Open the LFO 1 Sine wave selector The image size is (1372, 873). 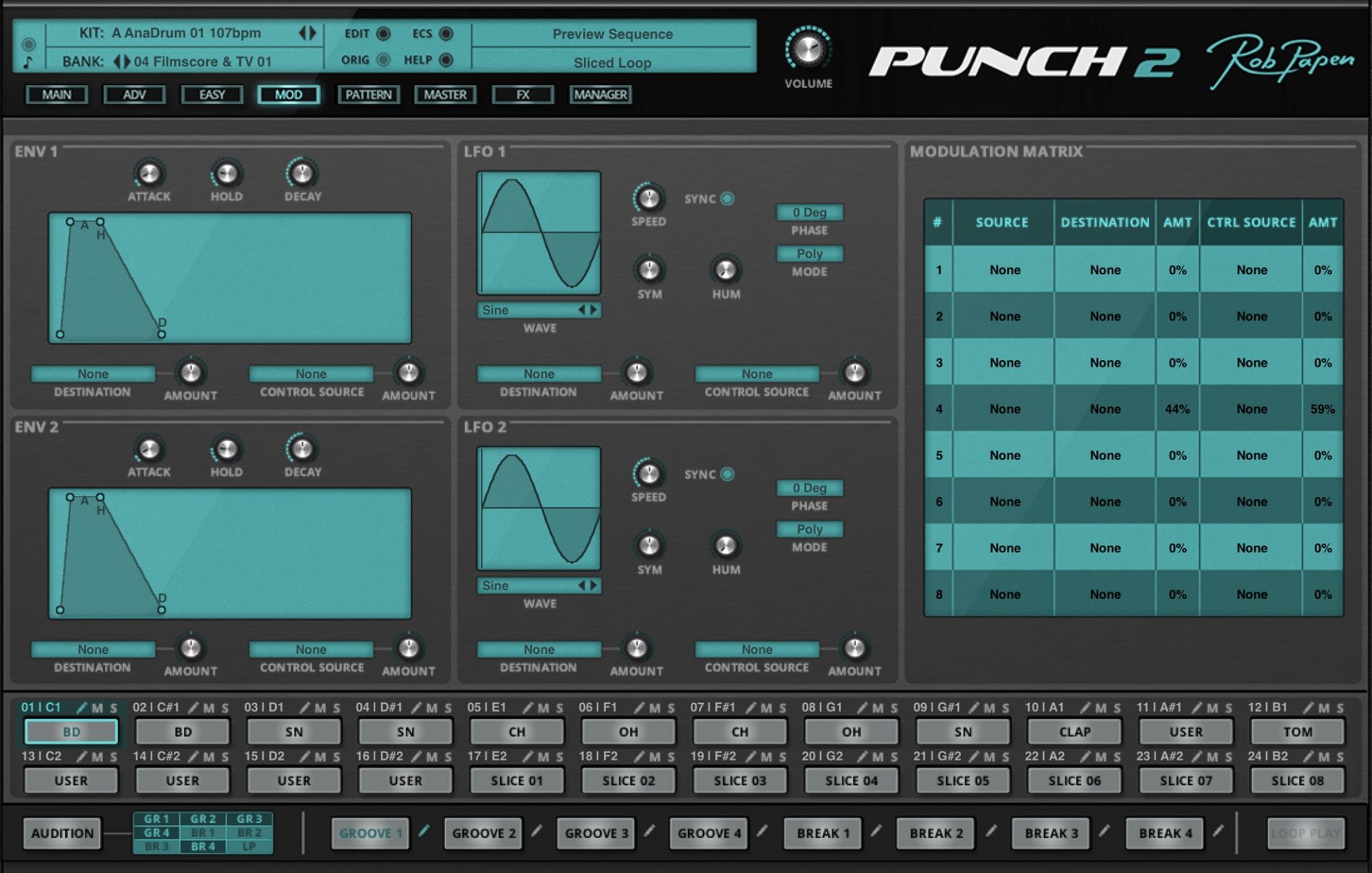[540, 310]
